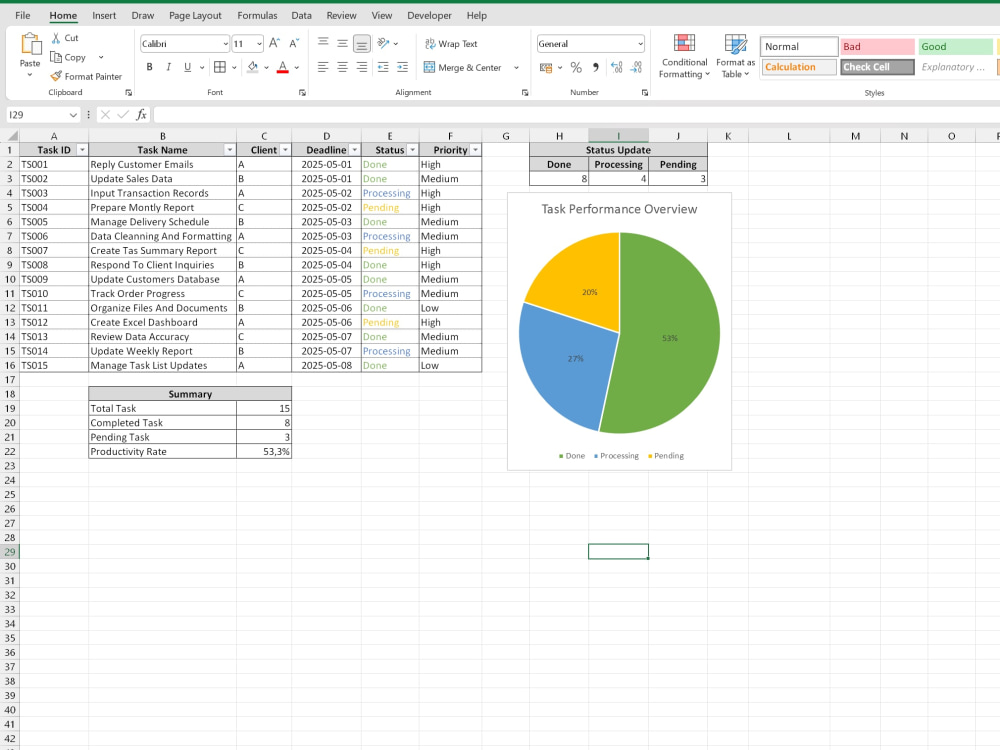This screenshot has height=750, width=1000.
Task: Decrease font size with smaller A icon
Action: [x=294, y=43]
